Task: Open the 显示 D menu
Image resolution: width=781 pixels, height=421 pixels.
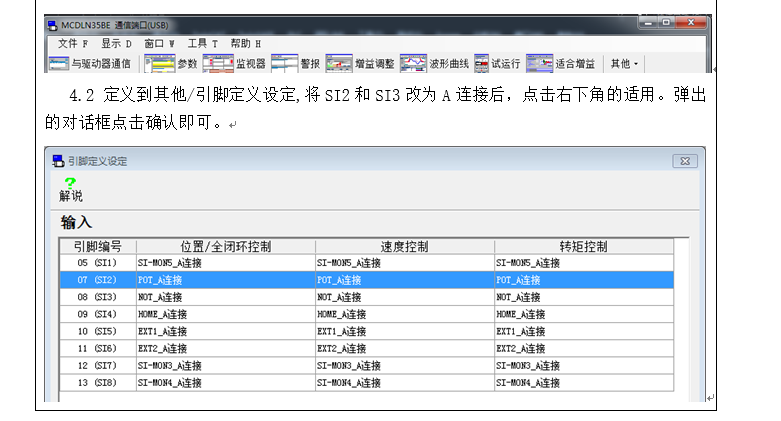Action: [116, 43]
